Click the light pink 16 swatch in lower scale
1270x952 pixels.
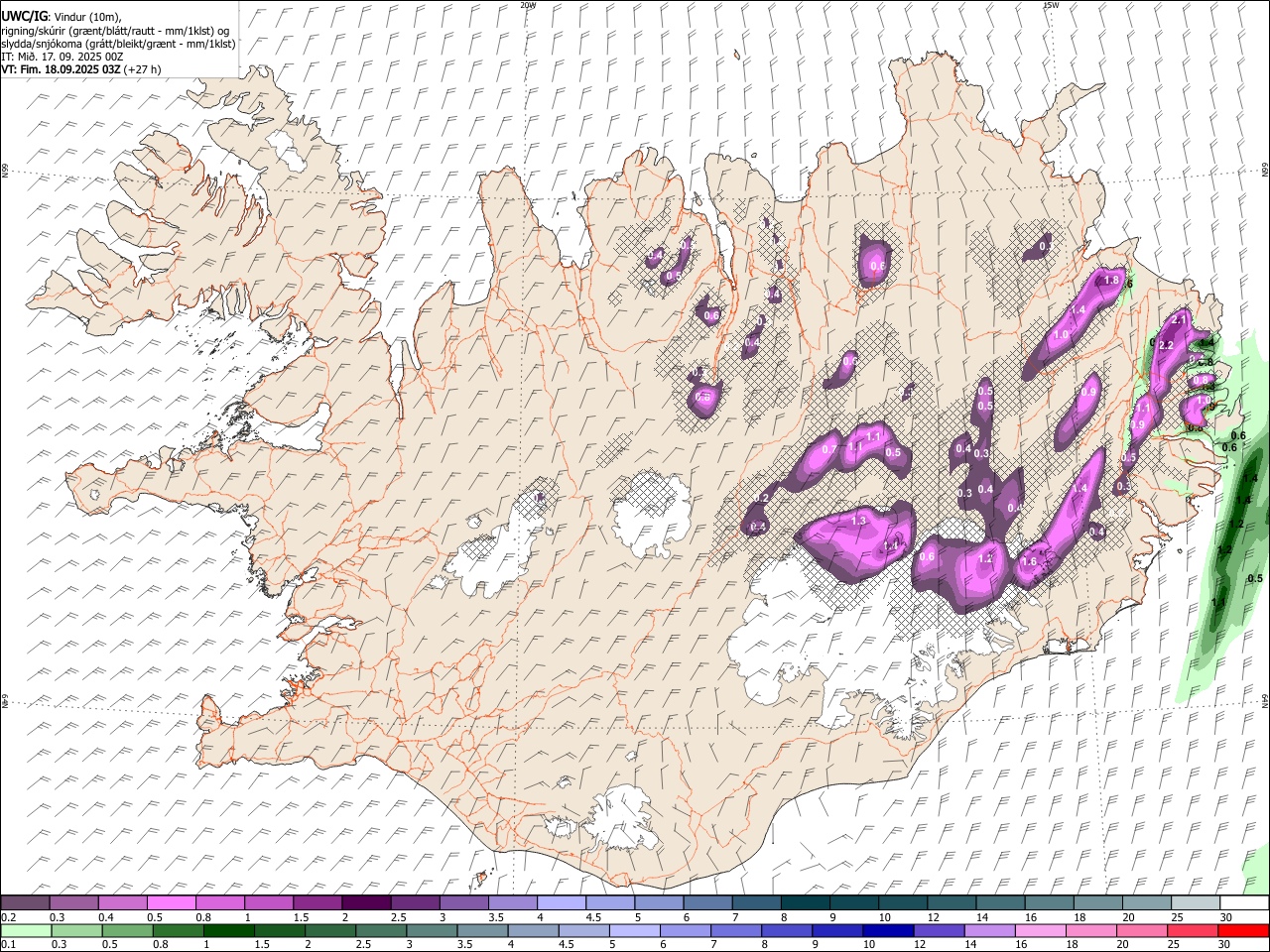(1038, 930)
